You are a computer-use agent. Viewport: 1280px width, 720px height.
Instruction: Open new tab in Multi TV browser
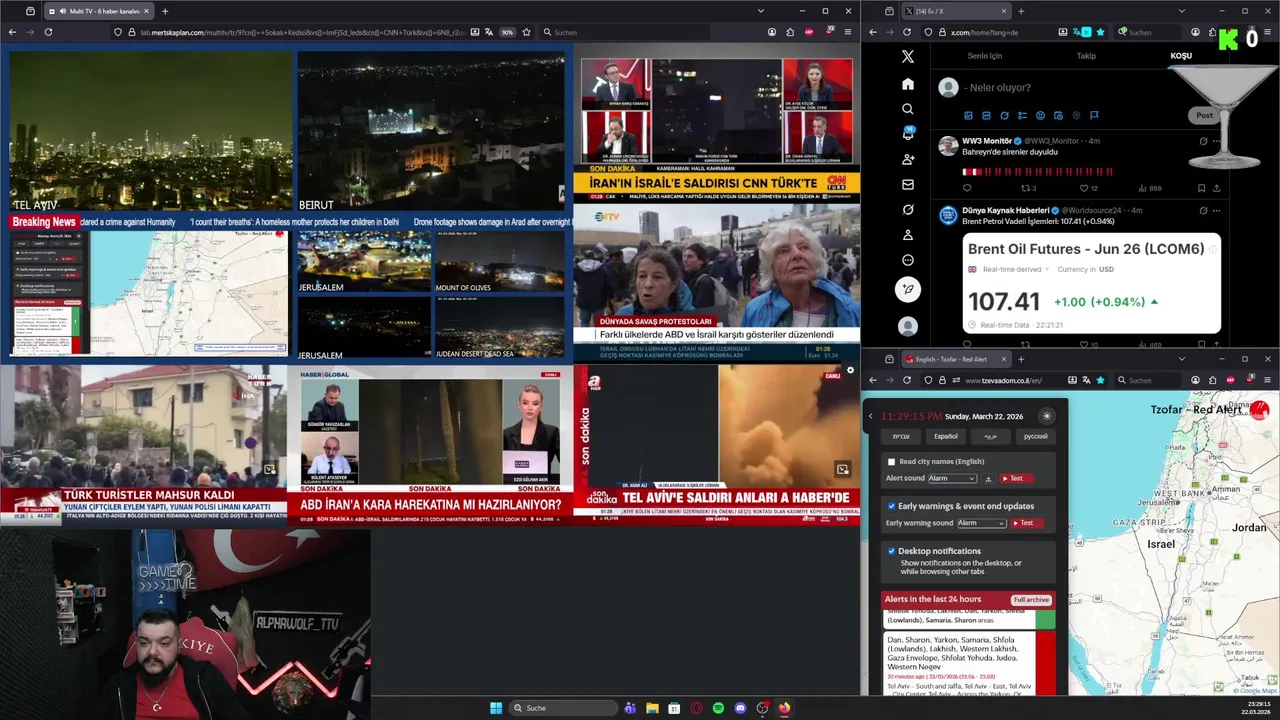tap(165, 11)
